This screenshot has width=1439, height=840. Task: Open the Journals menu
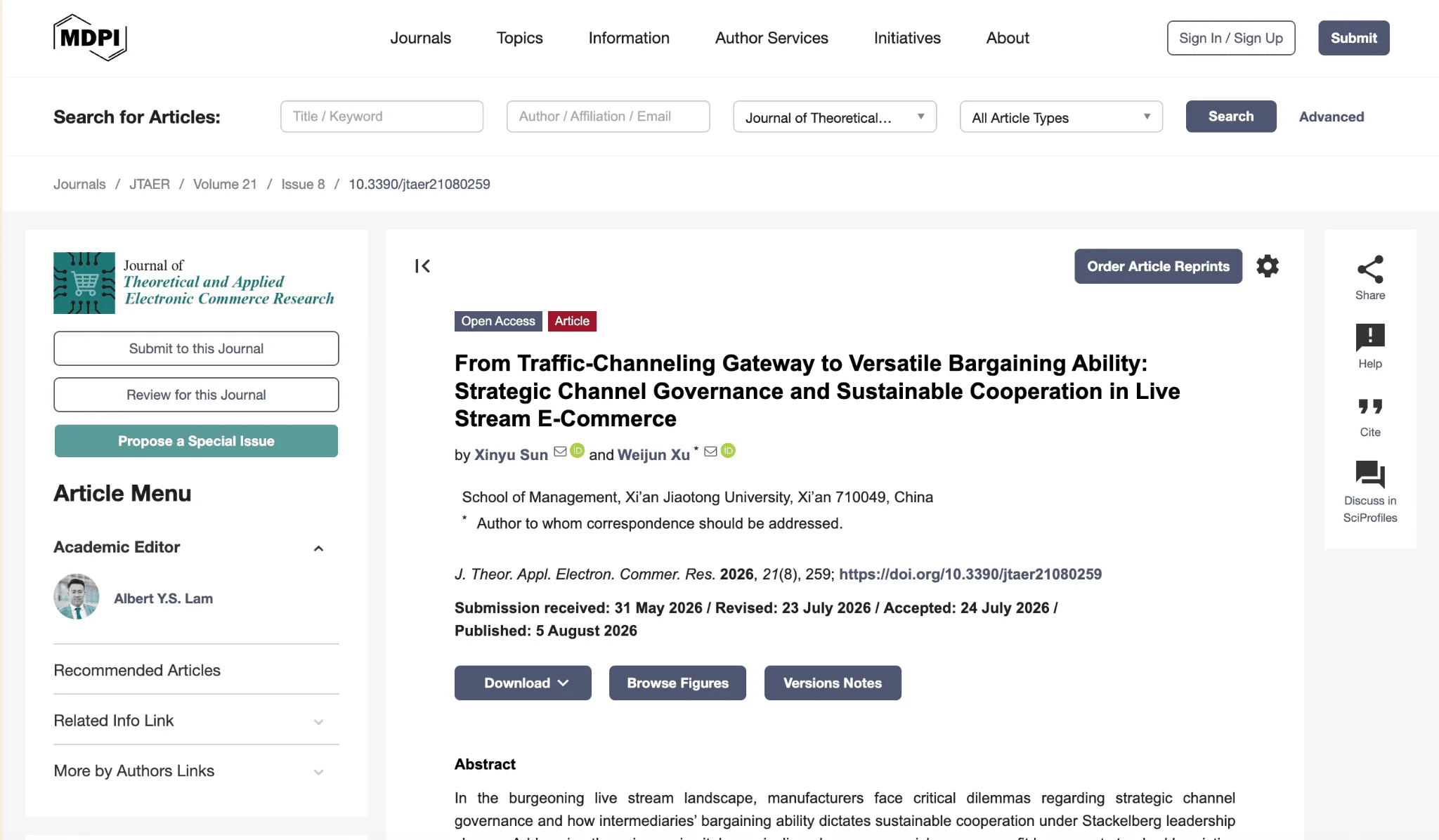tap(420, 38)
